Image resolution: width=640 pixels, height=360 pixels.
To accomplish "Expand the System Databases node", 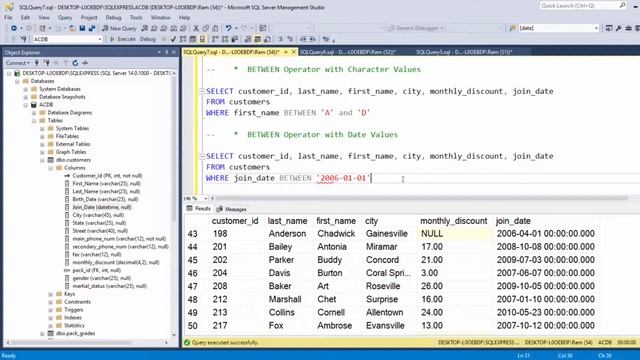I will (x=26, y=89).
